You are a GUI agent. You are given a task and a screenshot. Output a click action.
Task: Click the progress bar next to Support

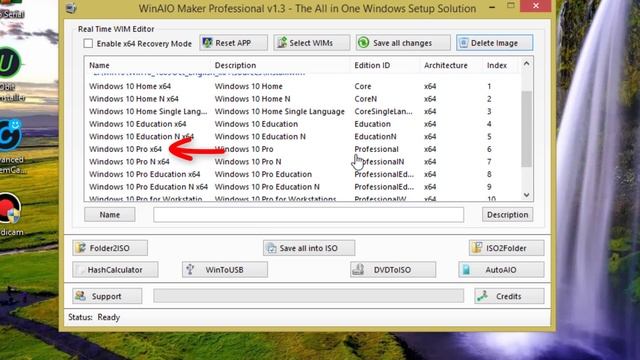309,296
